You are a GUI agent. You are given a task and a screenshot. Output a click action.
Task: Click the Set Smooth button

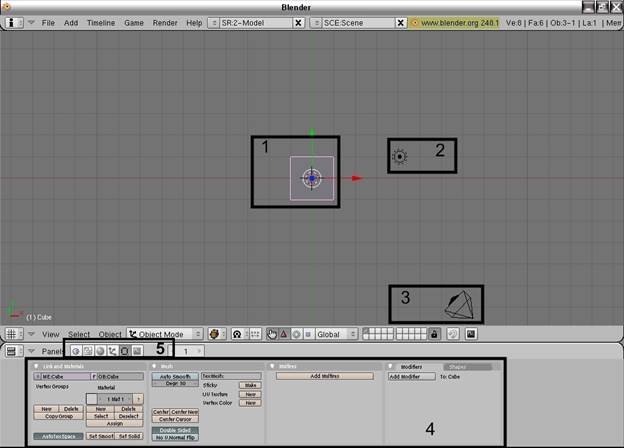pos(100,437)
